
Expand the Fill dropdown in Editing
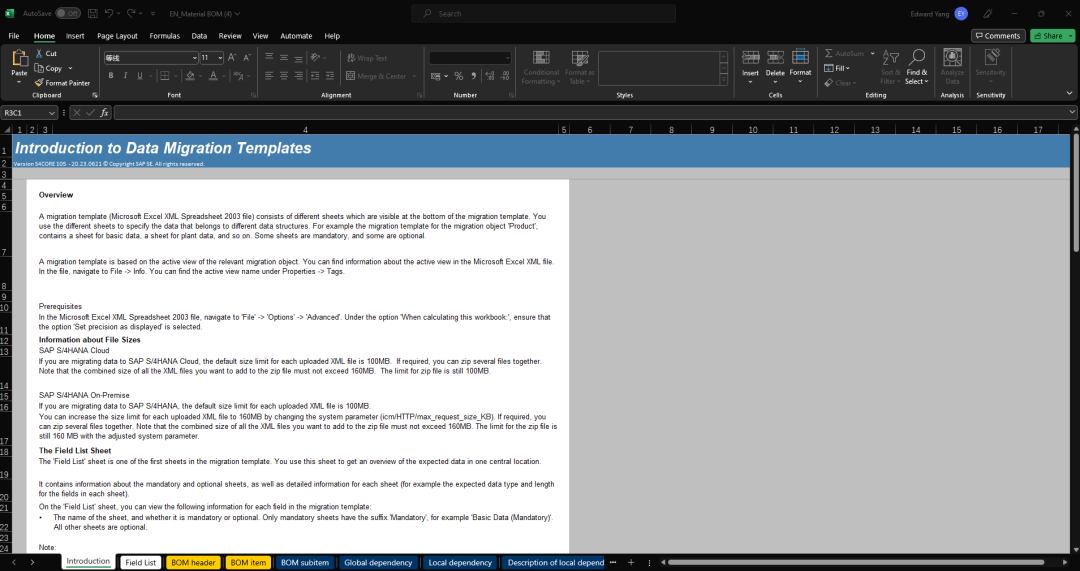pyautogui.click(x=848, y=68)
